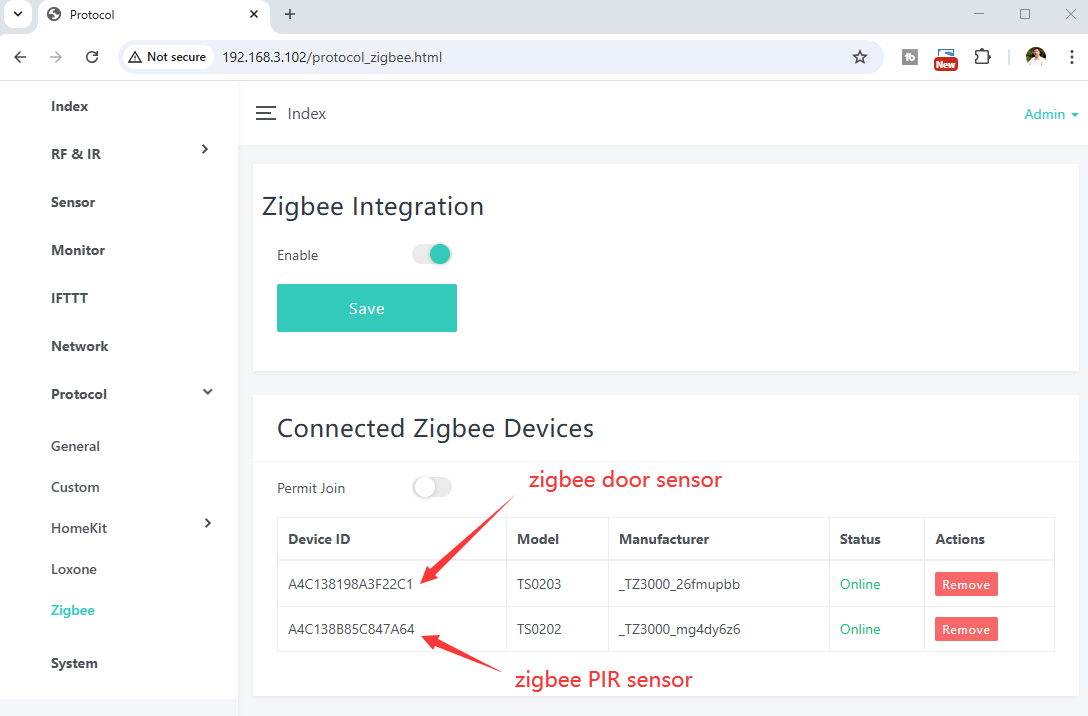The width and height of the screenshot is (1088, 716).
Task: Click the hamburger menu icon beside Index
Action: pyautogui.click(x=265, y=114)
